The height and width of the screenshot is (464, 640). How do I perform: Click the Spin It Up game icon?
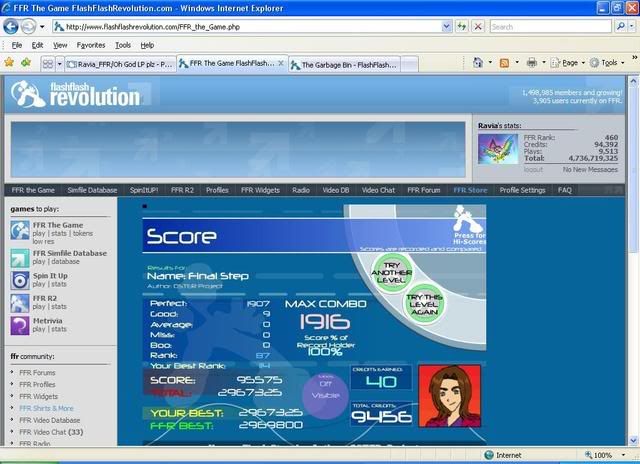click(19, 281)
